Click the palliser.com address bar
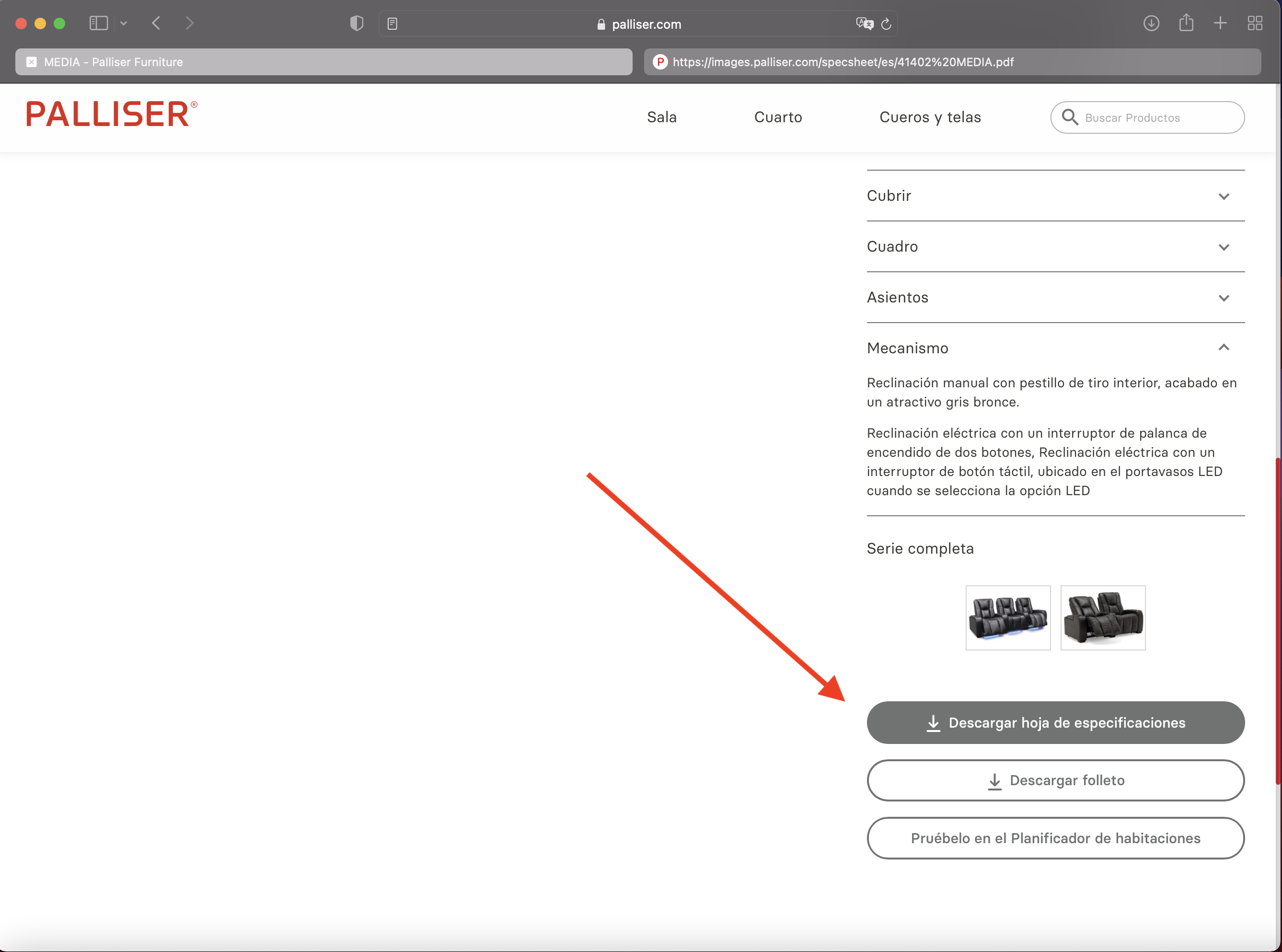The image size is (1282, 952). click(x=638, y=23)
